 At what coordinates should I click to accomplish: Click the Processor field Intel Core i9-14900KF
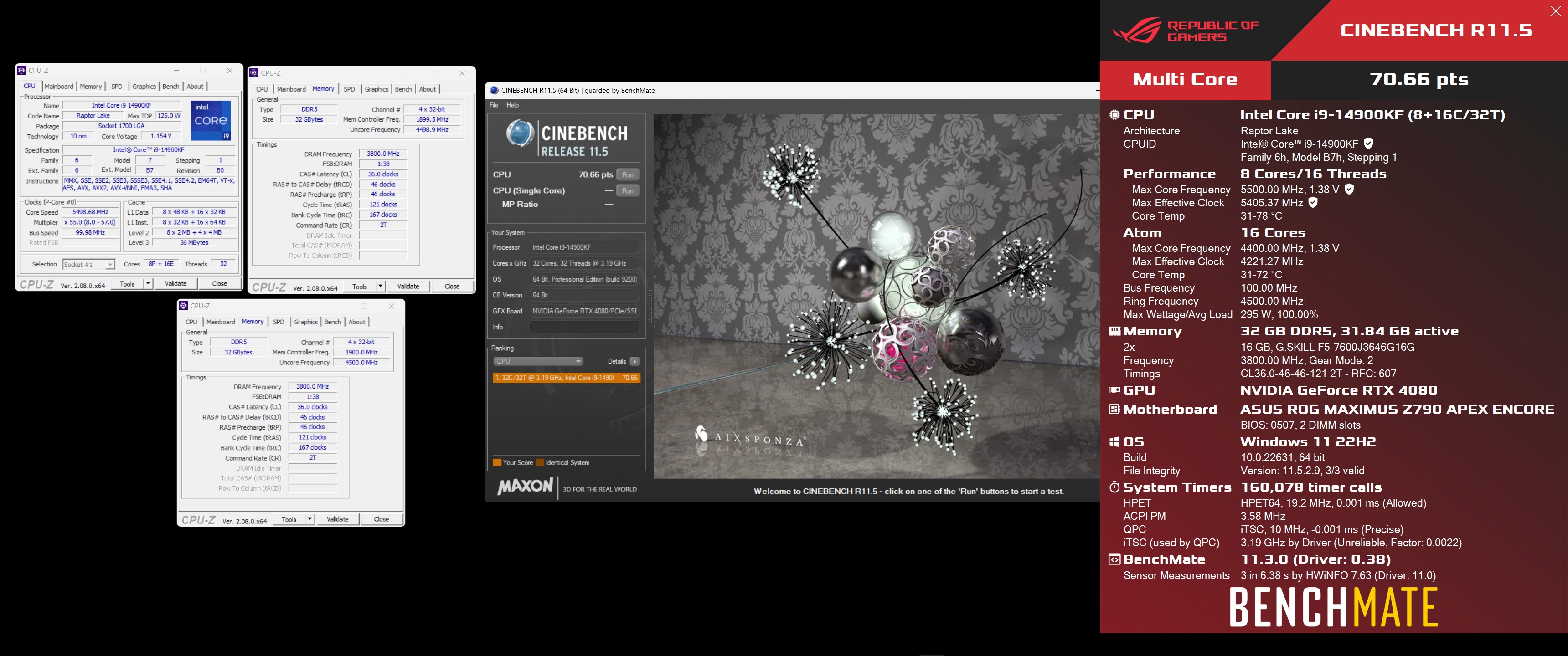tap(584, 248)
